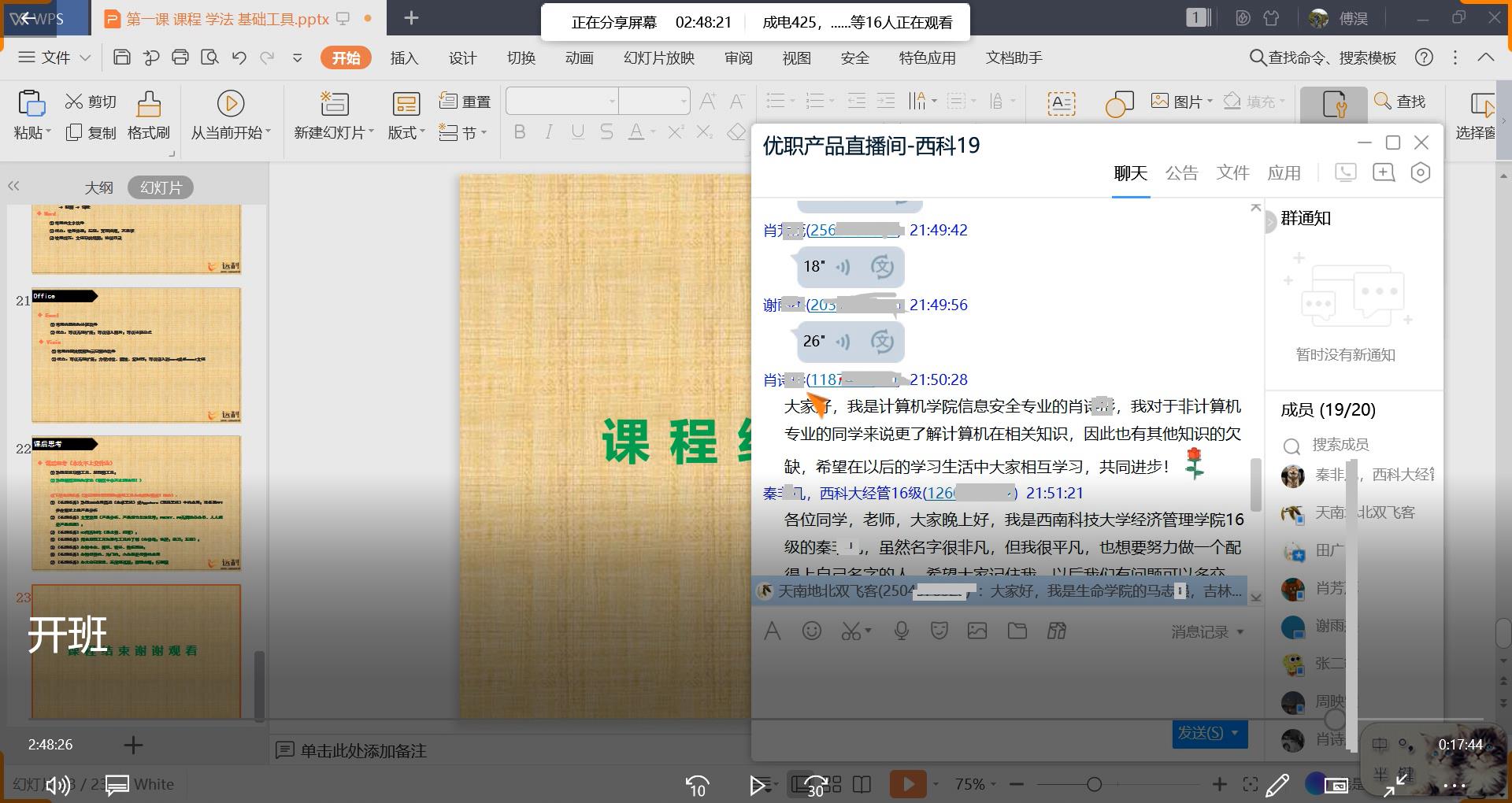Open Message History (消息记录) dropdown

coord(1207,631)
